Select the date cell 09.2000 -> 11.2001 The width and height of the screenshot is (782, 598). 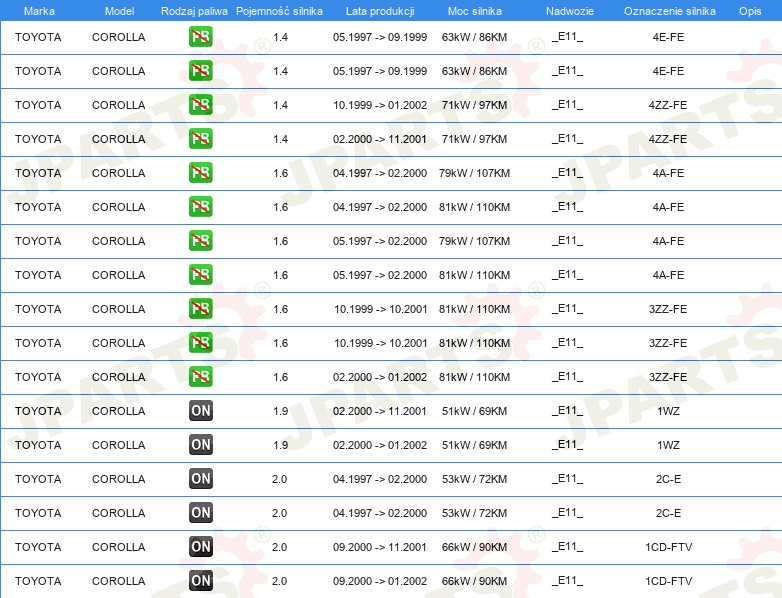coord(380,547)
